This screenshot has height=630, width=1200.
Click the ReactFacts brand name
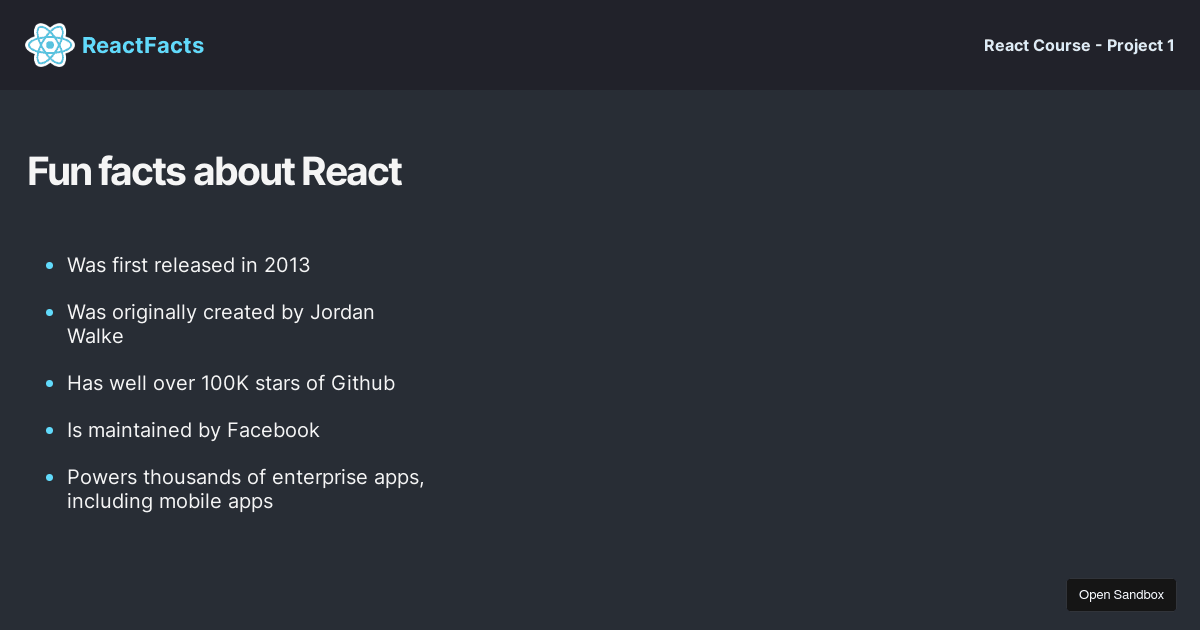pos(143,46)
